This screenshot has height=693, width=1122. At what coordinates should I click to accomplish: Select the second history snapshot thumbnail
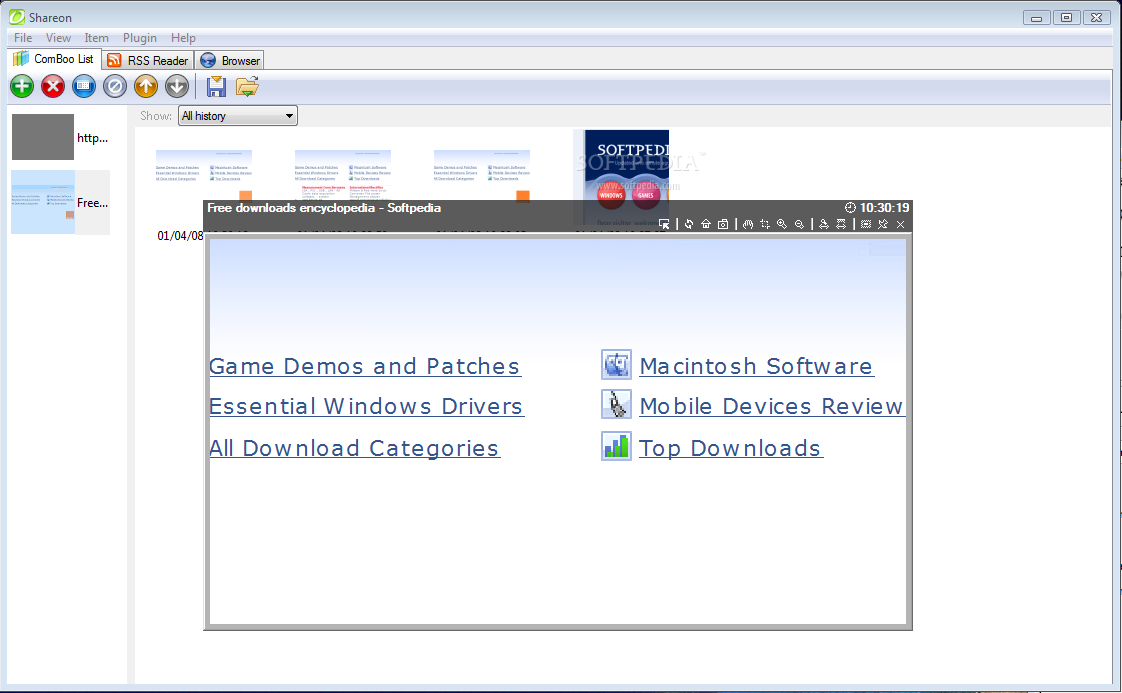[343, 175]
